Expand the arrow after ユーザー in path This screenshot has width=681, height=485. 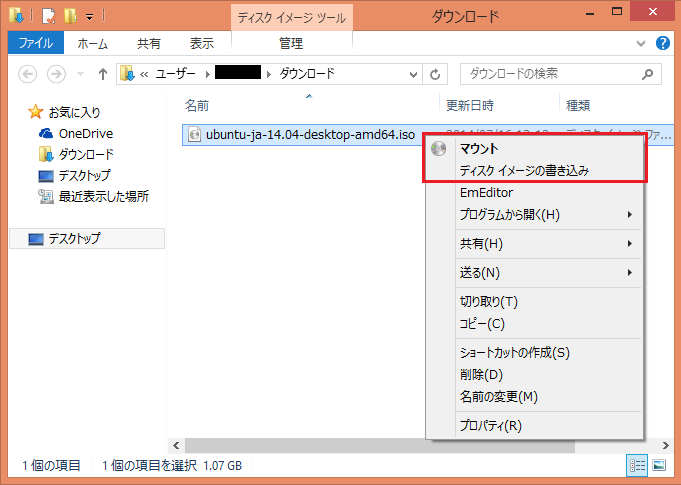click(x=207, y=74)
